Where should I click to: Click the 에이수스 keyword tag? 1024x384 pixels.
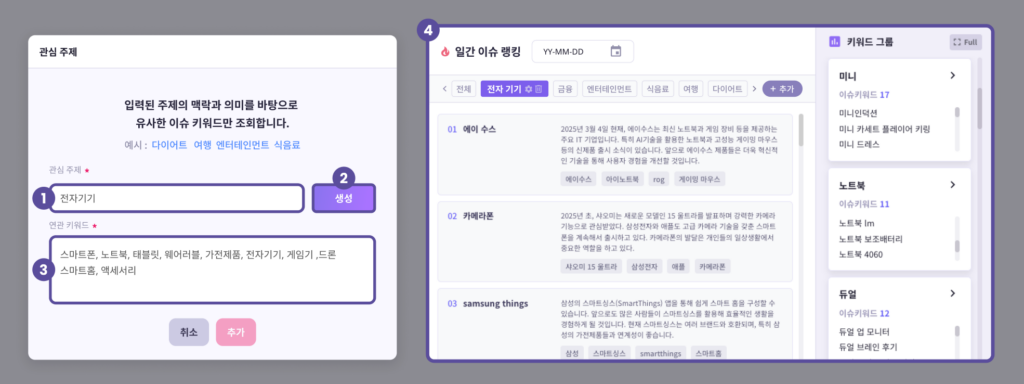pyautogui.click(x=579, y=178)
